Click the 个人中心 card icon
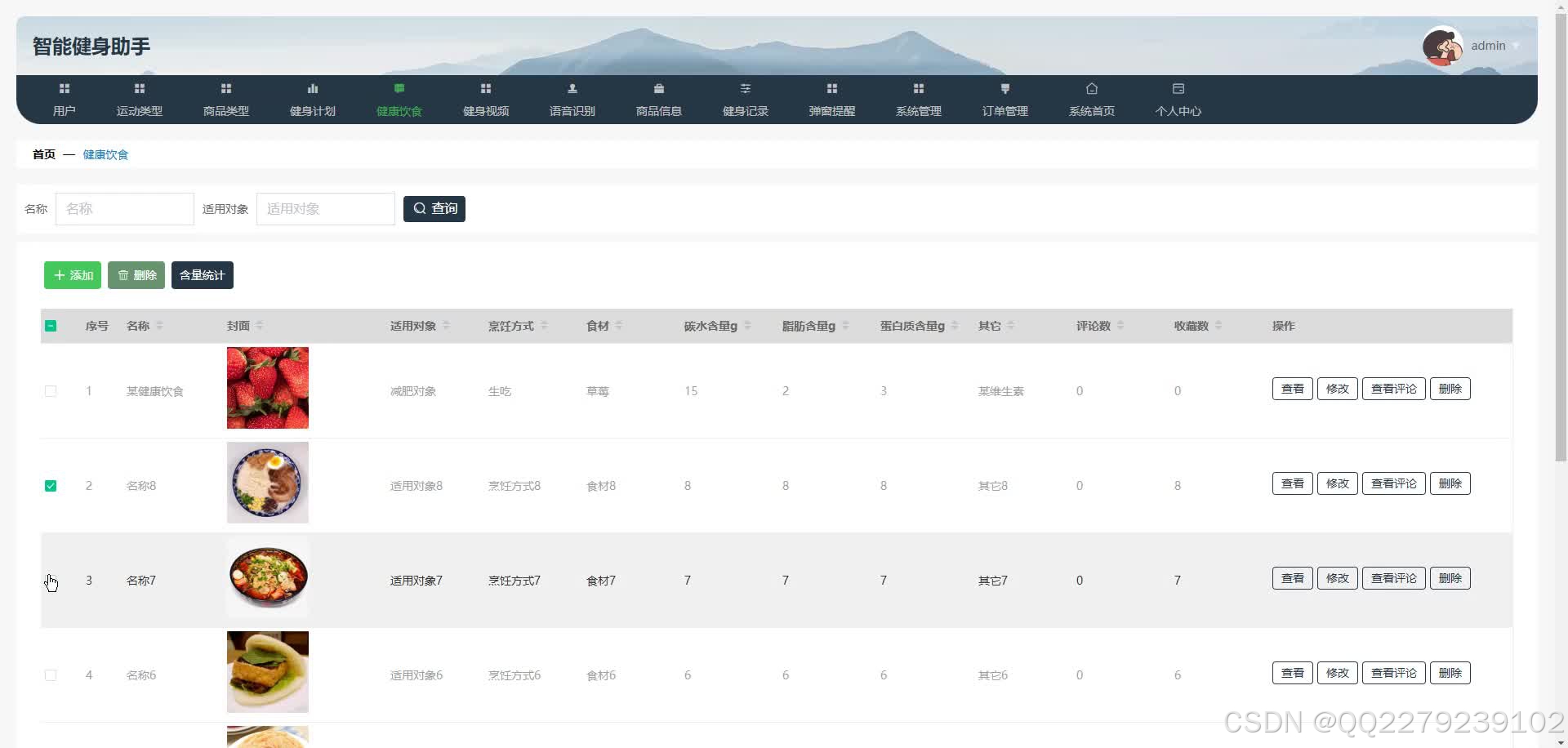Screen dimensions: 1568x748 (1178, 88)
